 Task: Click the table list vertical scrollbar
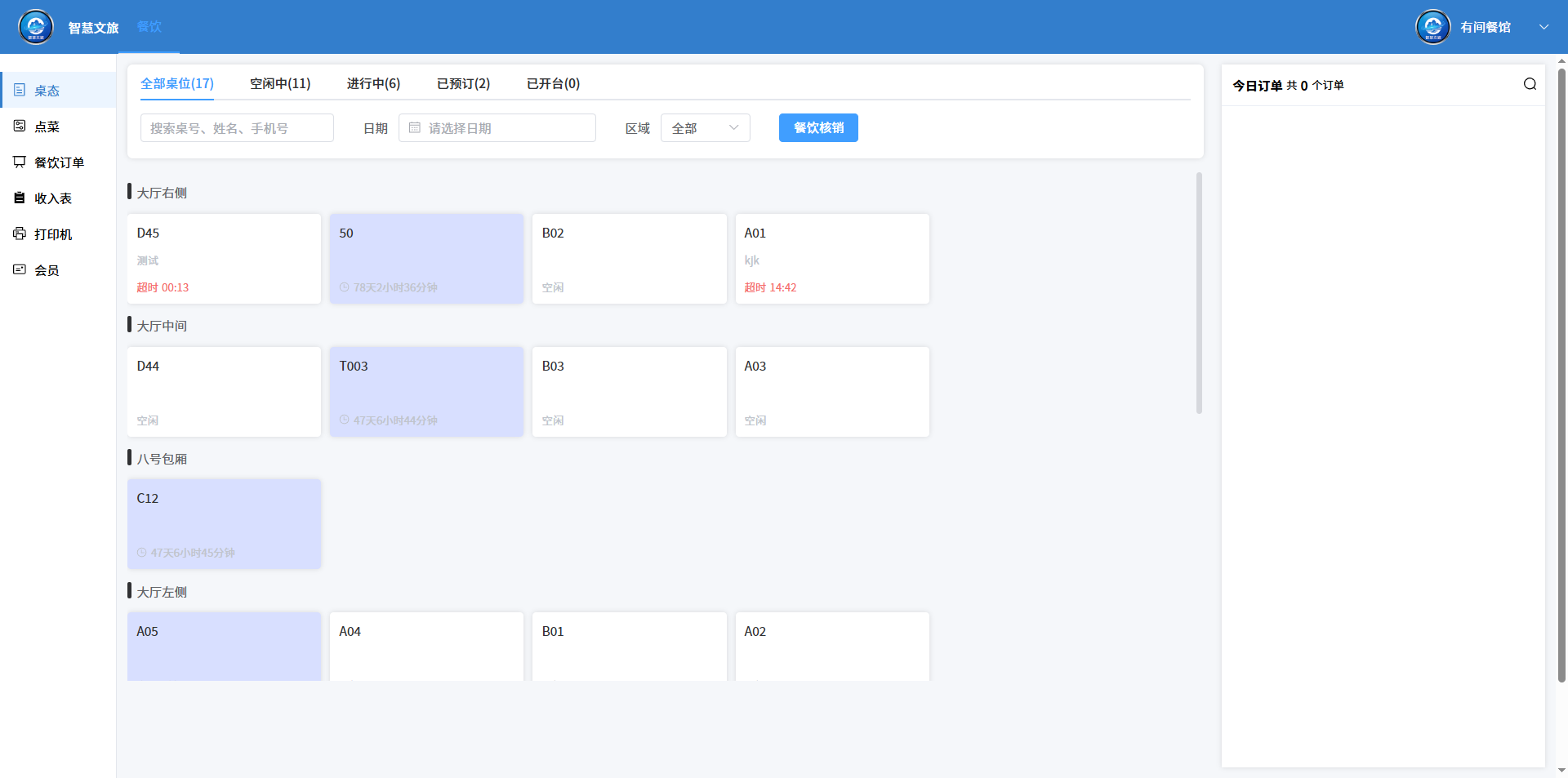click(x=1199, y=292)
